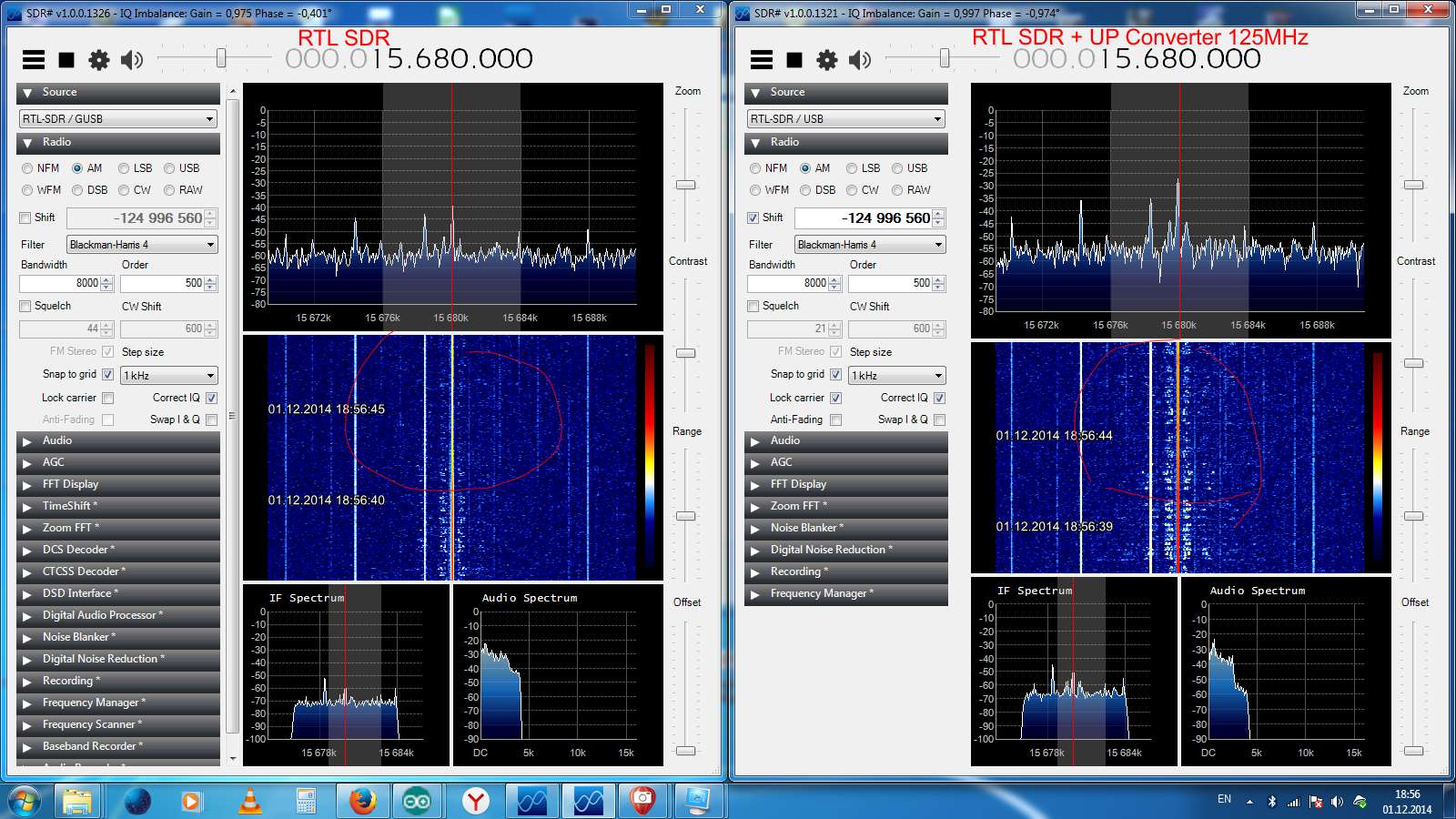Mute audio speaker in right SDR# window

(860, 60)
